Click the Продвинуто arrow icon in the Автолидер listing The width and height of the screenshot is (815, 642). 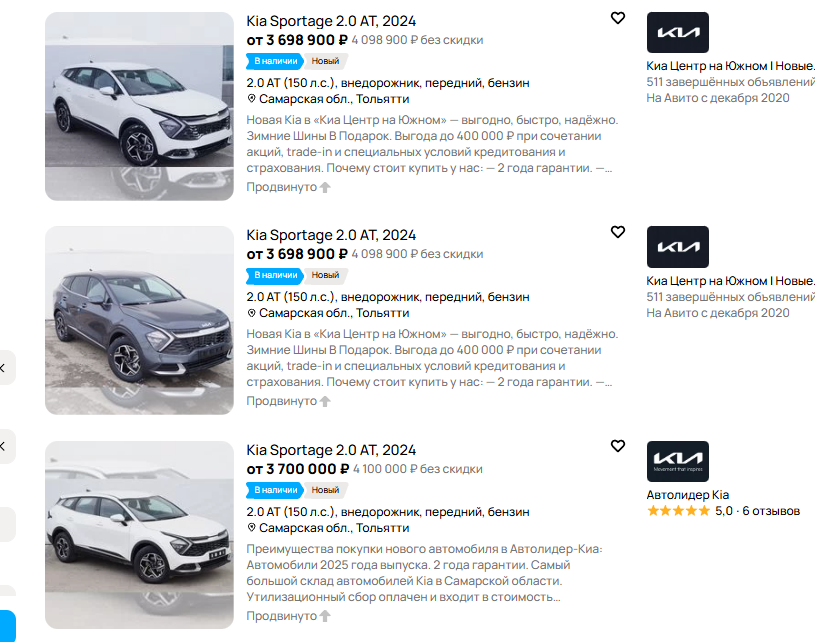324,616
